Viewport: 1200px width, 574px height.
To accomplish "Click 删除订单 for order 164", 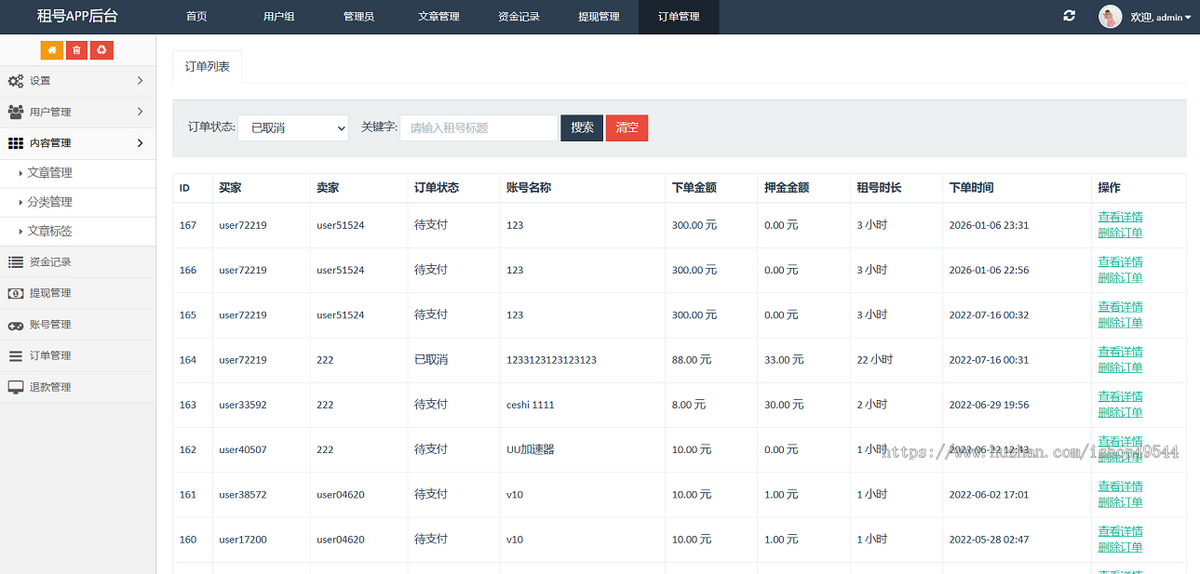I will click(x=1120, y=368).
